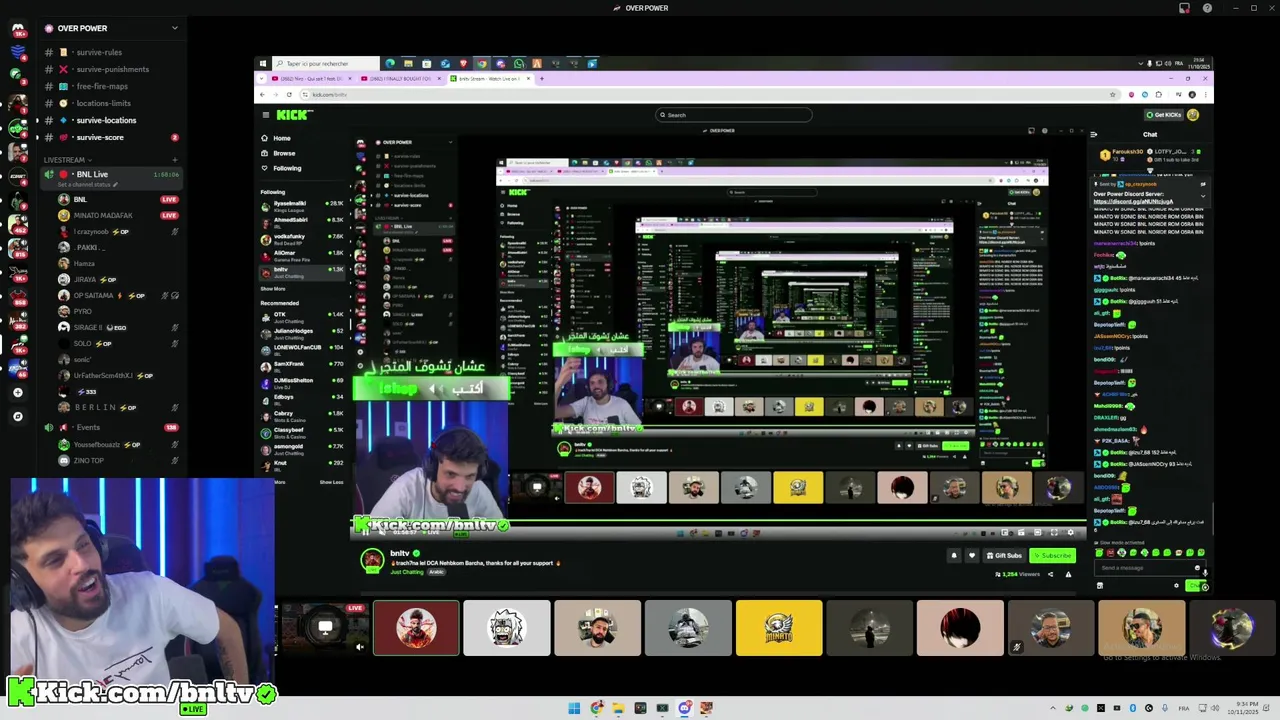
Task: Open server icon with 462 badge
Action: point(17,225)
